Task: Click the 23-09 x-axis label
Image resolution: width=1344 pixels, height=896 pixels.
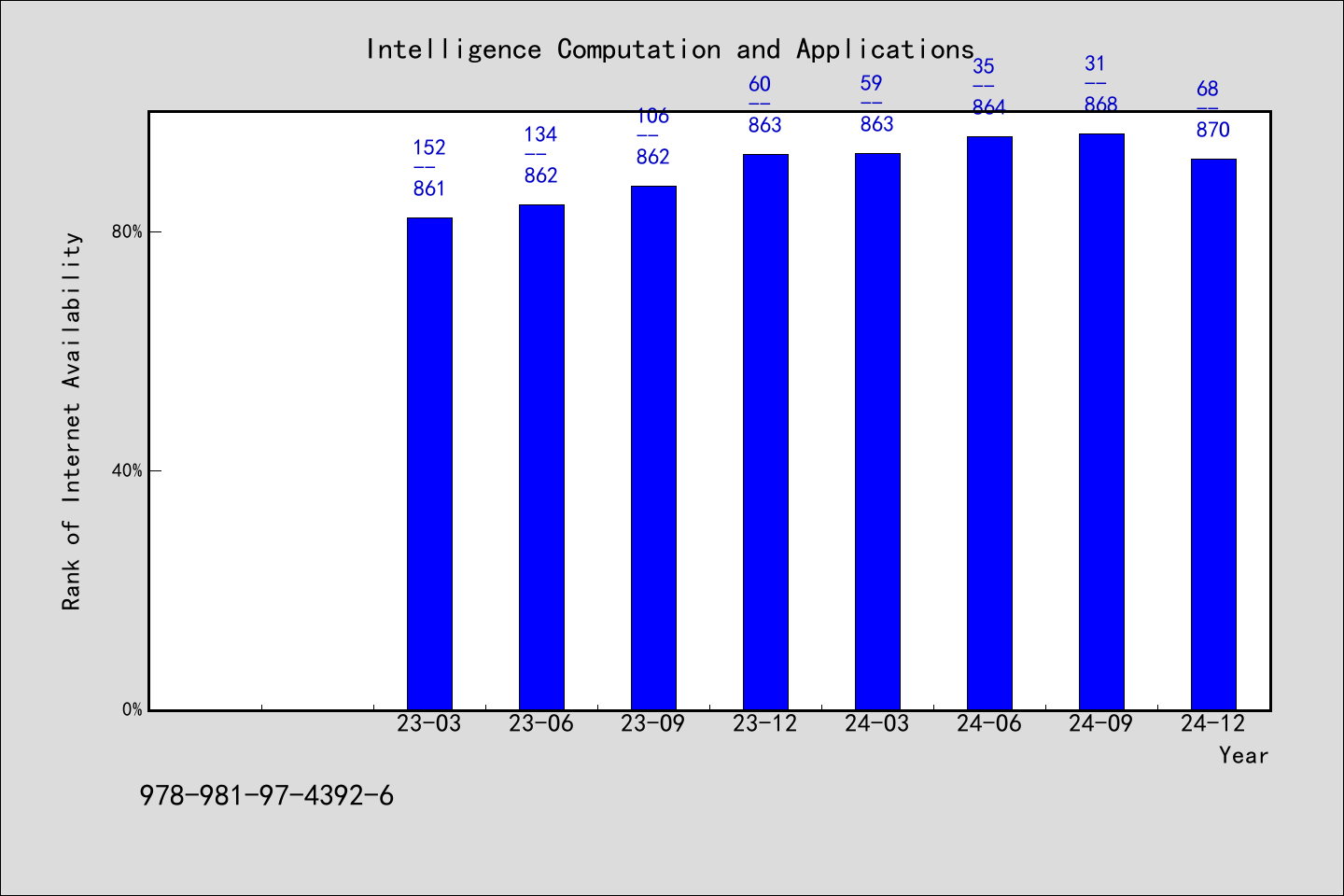Action: (x=653, y=724)
